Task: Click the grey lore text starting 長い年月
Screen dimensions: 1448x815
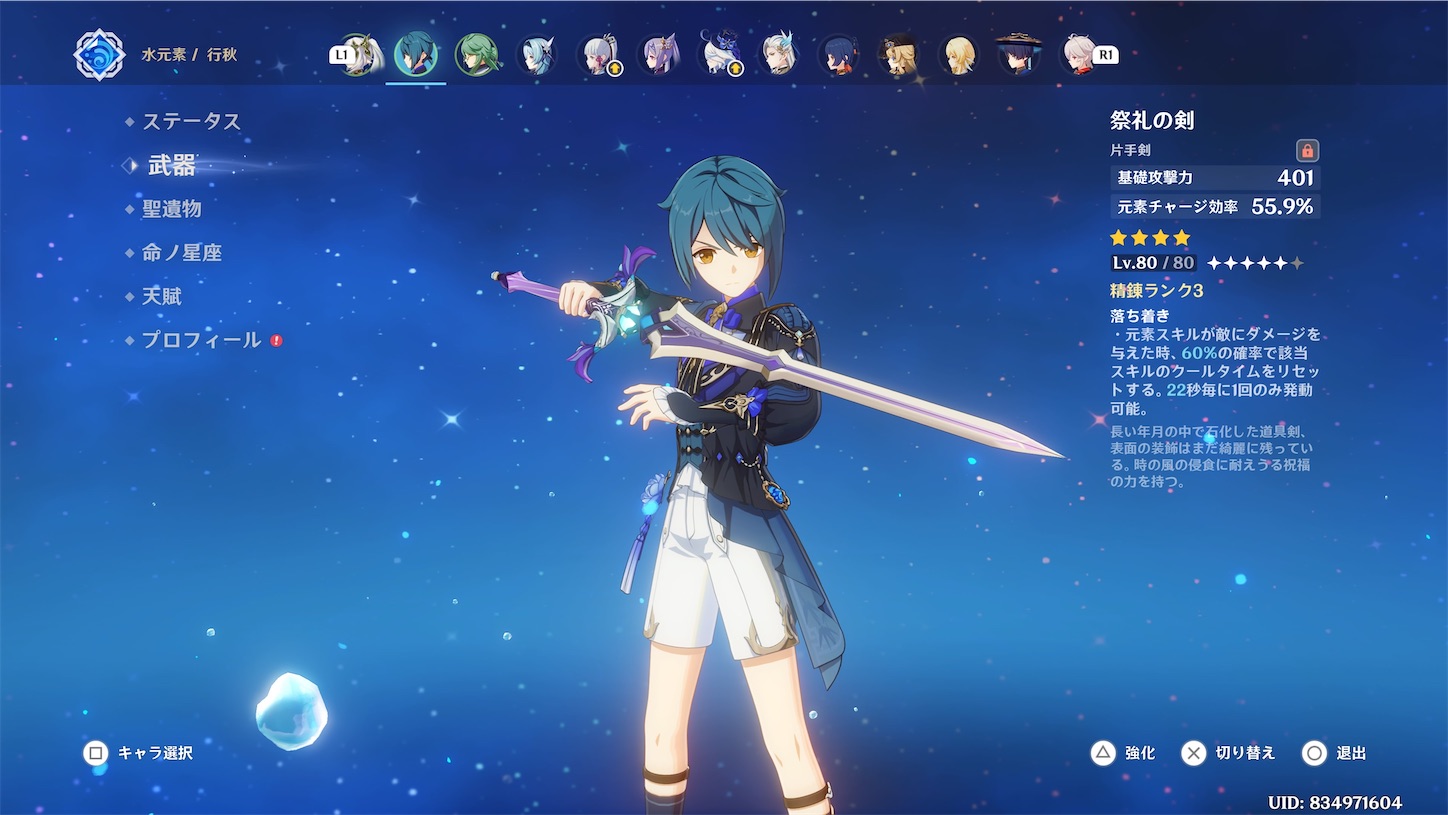Action: coord(1212,456)
